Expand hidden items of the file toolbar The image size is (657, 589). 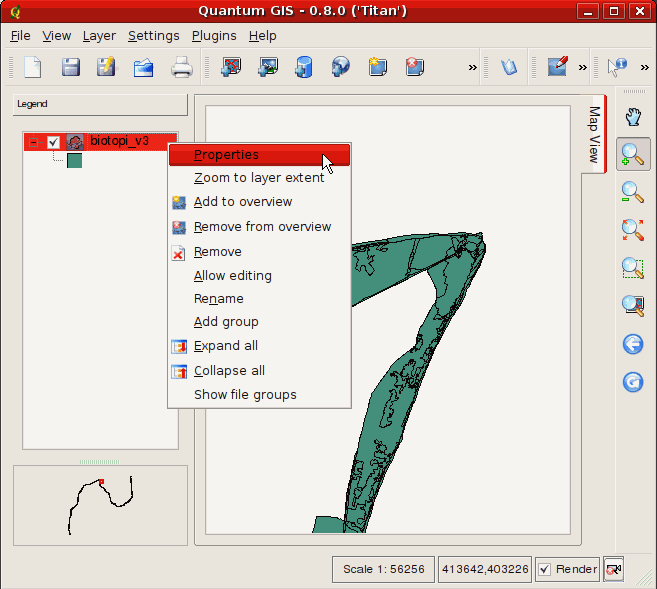point(473,67)
